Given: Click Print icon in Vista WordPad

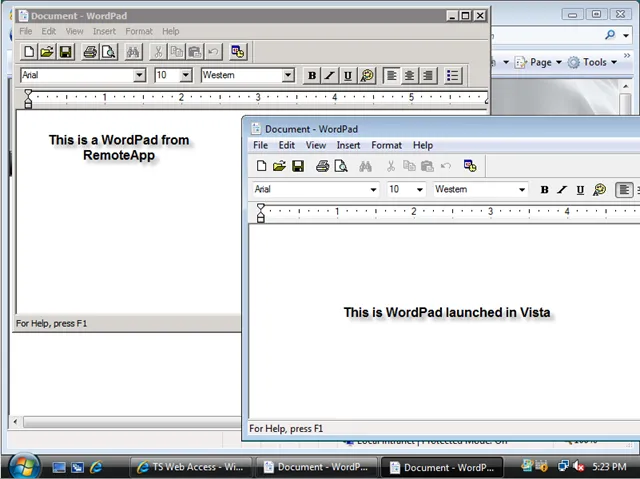Looking at the screenshot, I should (x=322, y=166).
